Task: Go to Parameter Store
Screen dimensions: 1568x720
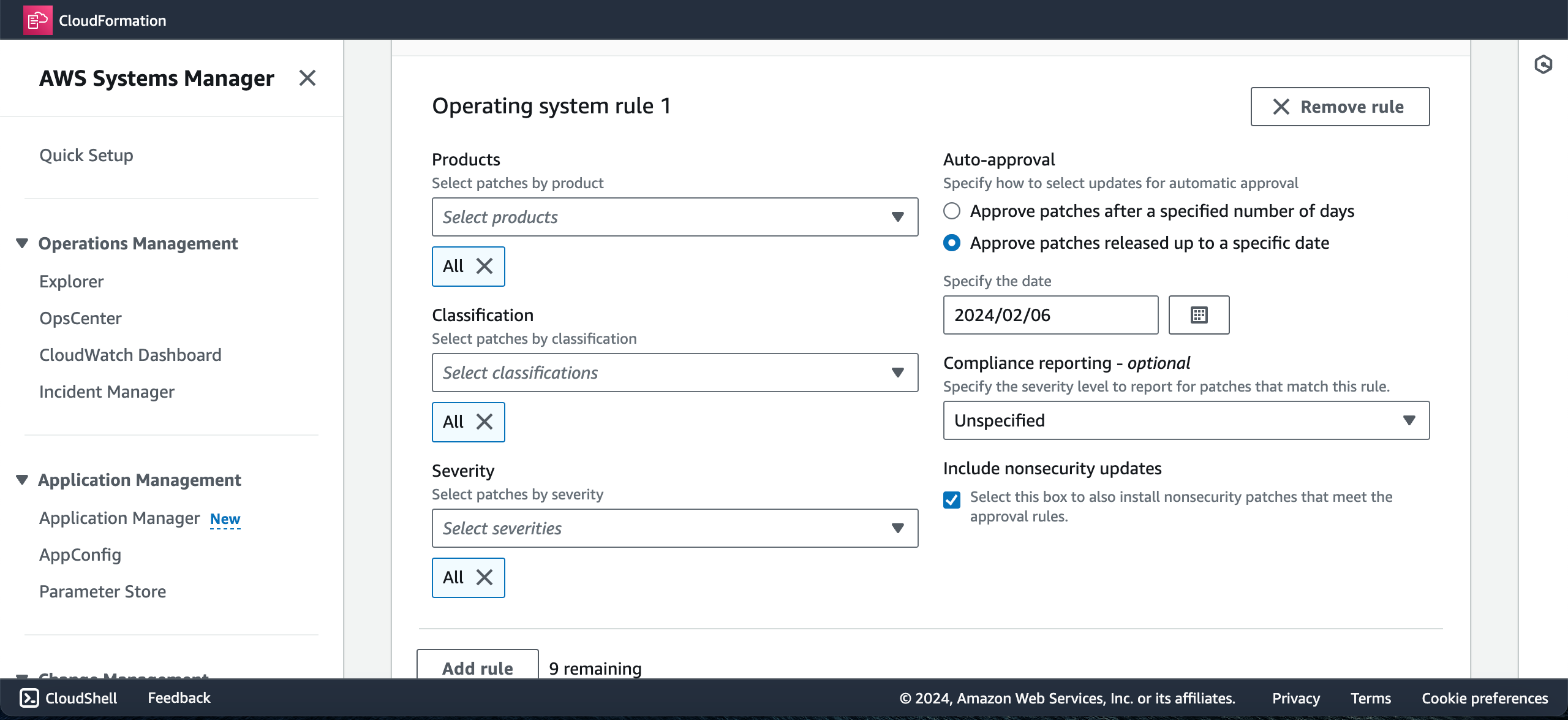Action: pyautogui.click(x=103, y=591)
